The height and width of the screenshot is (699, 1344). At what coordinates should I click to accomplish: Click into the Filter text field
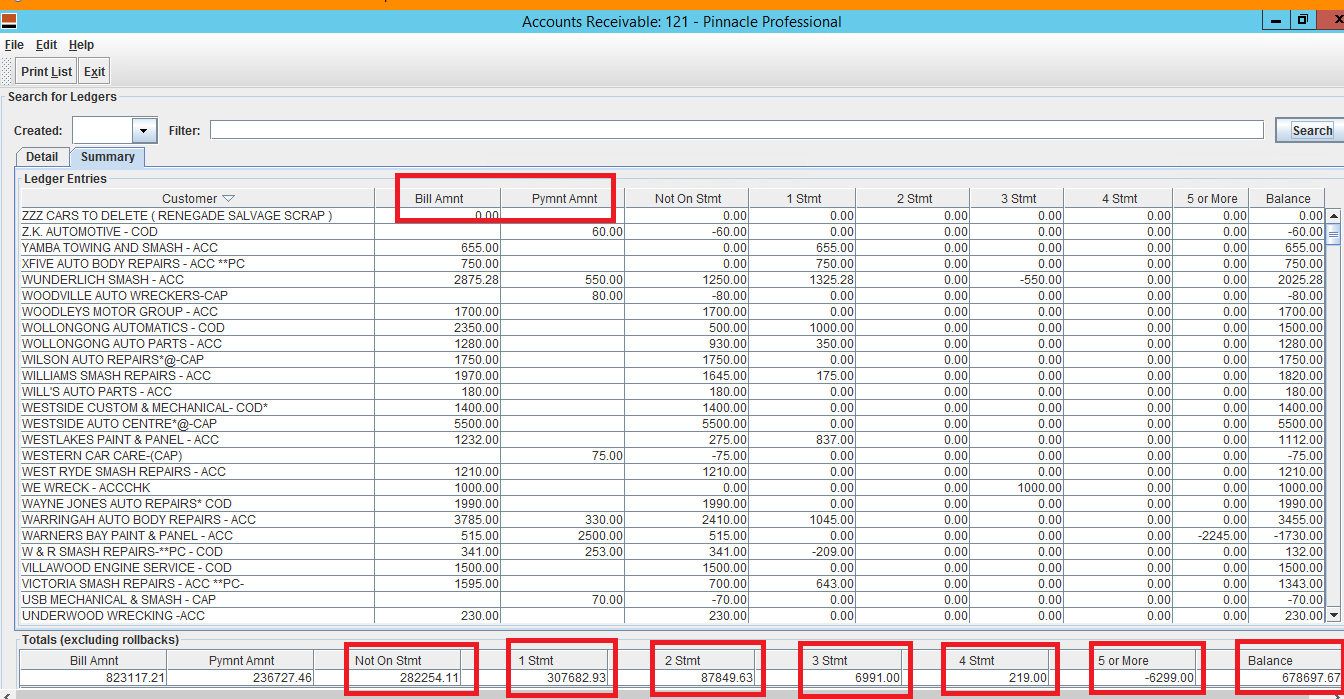(x=735, y=131)
